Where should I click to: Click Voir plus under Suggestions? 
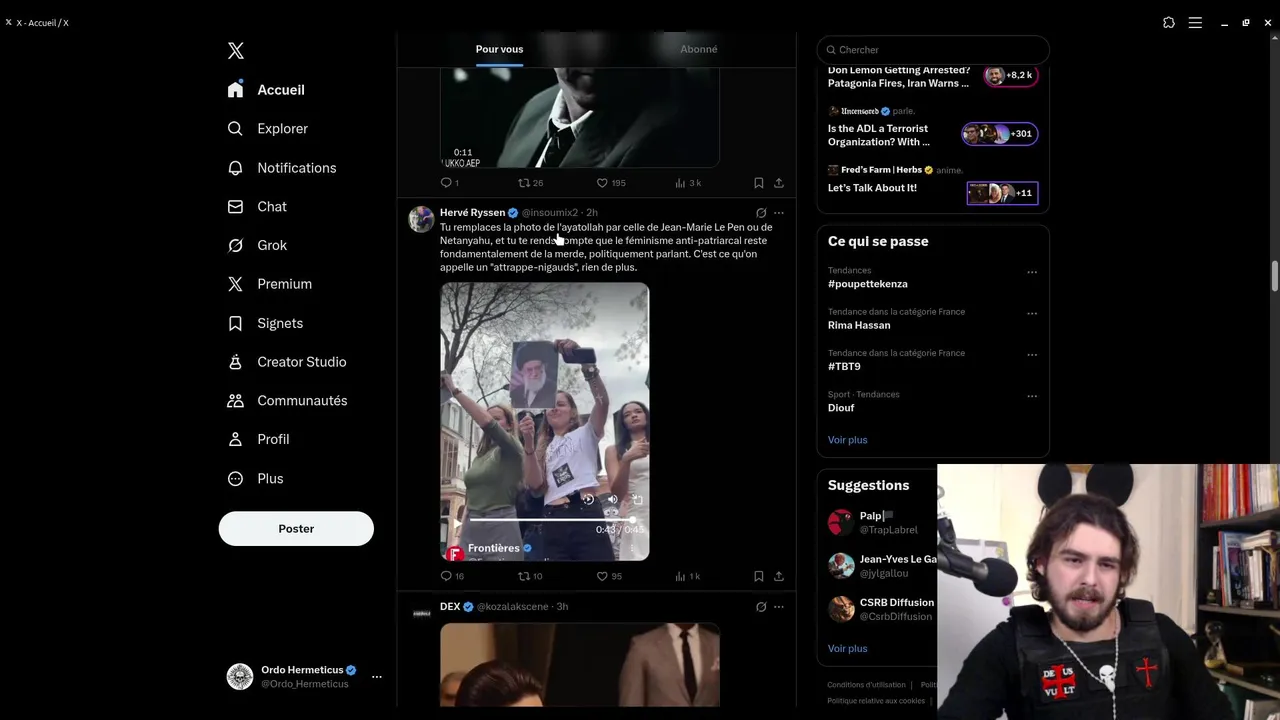(x=847, y=649)
